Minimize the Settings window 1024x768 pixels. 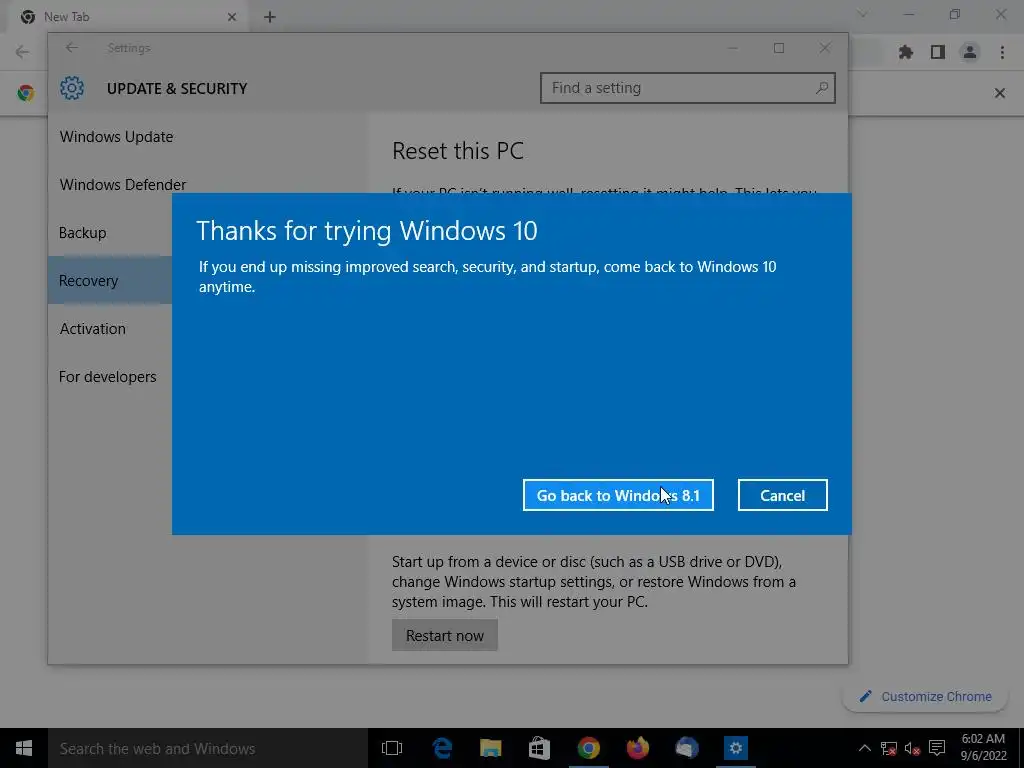[733, 48]
